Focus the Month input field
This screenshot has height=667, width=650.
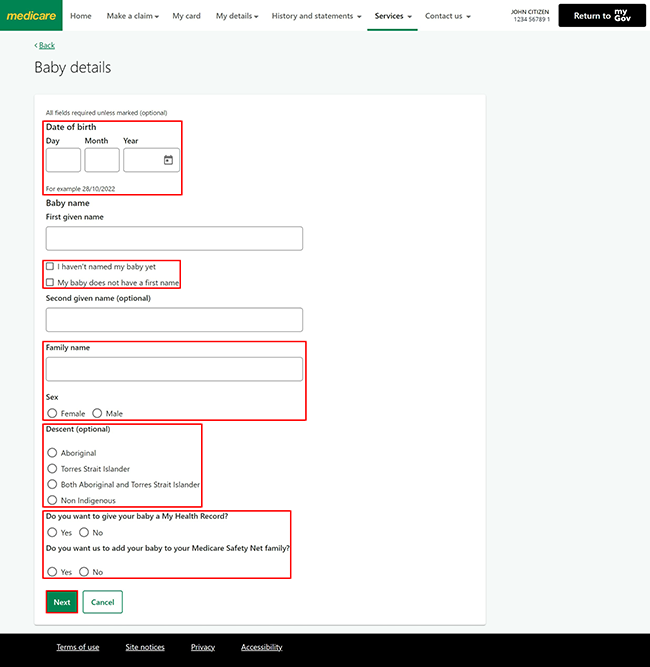(102, 160)
